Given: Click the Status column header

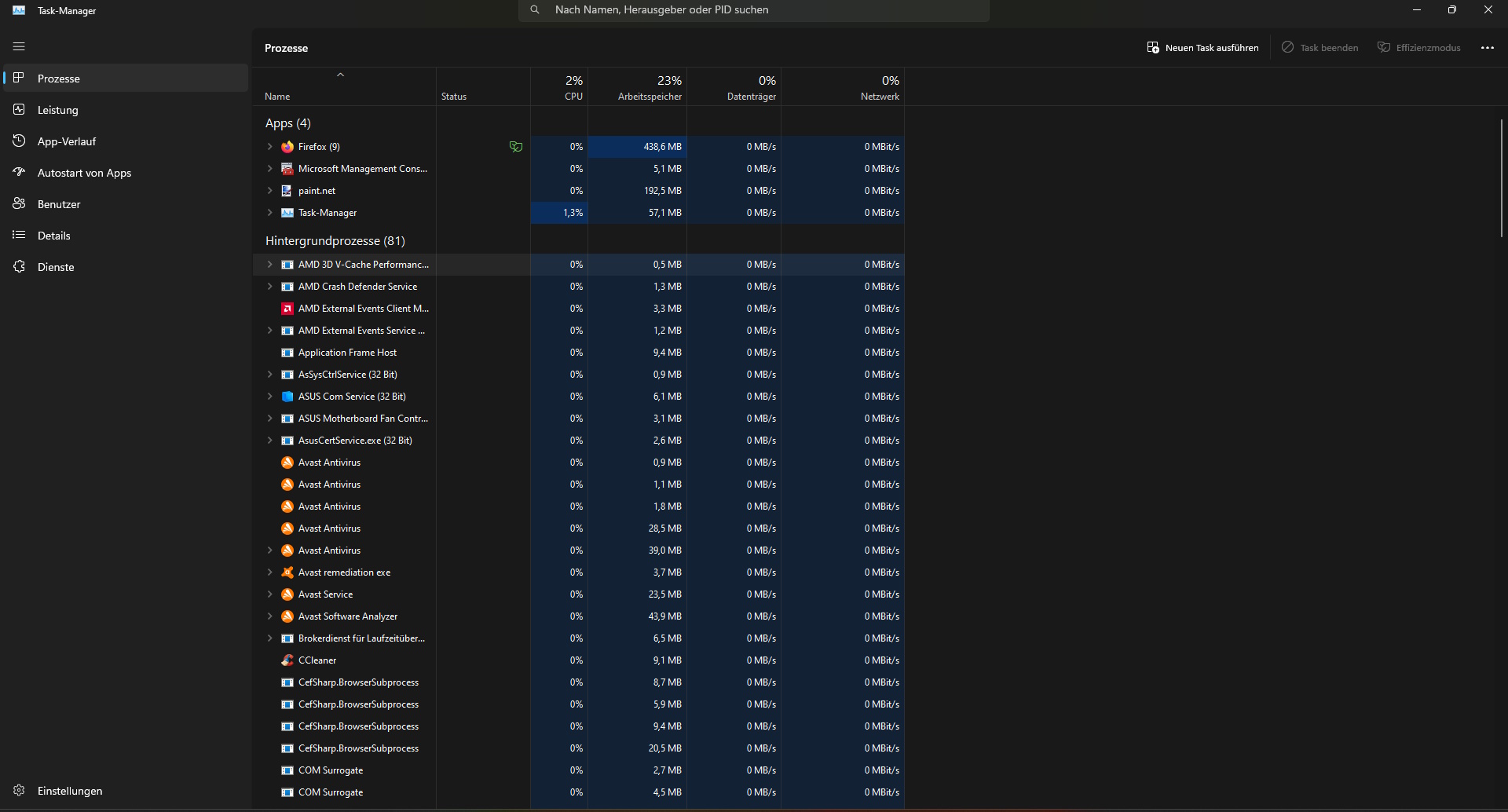Looking at the screenshot, I should (483, 86).
